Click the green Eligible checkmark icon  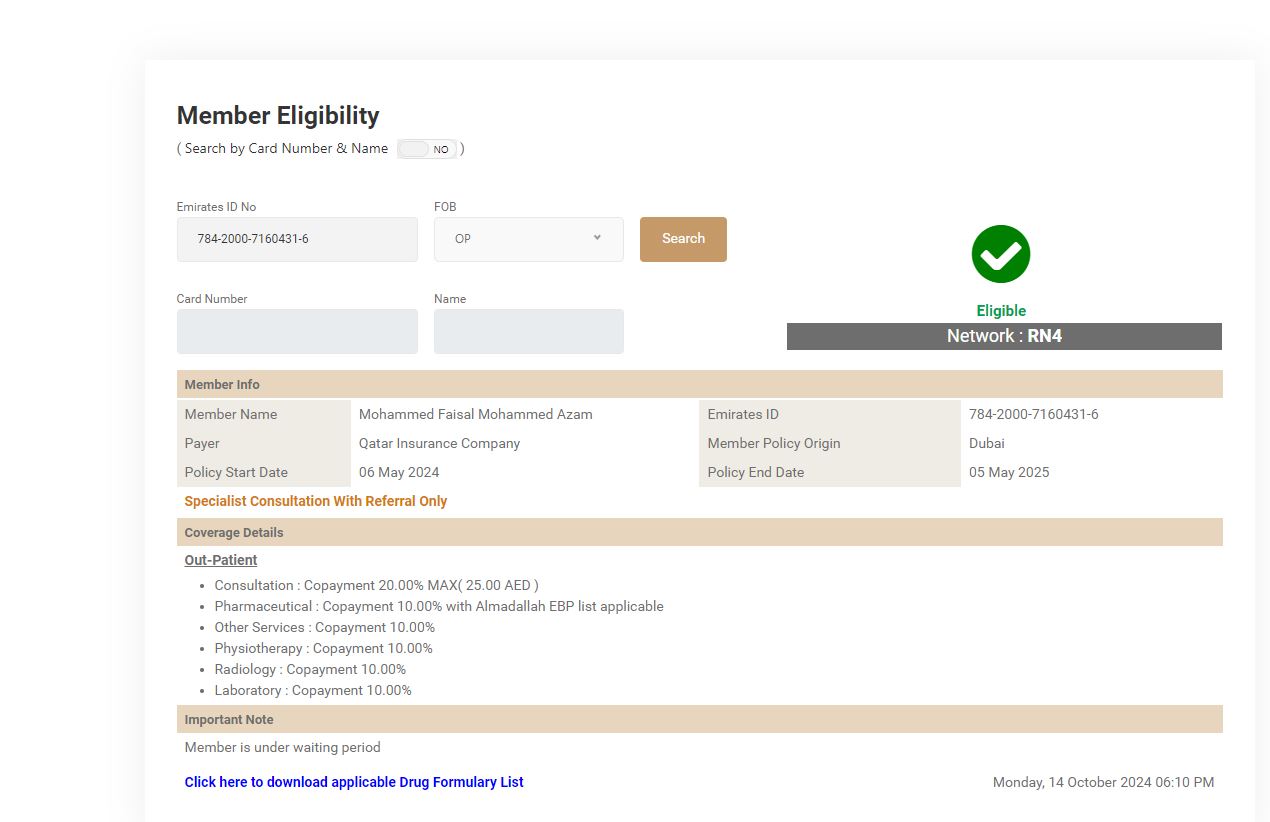[1000, 254]
